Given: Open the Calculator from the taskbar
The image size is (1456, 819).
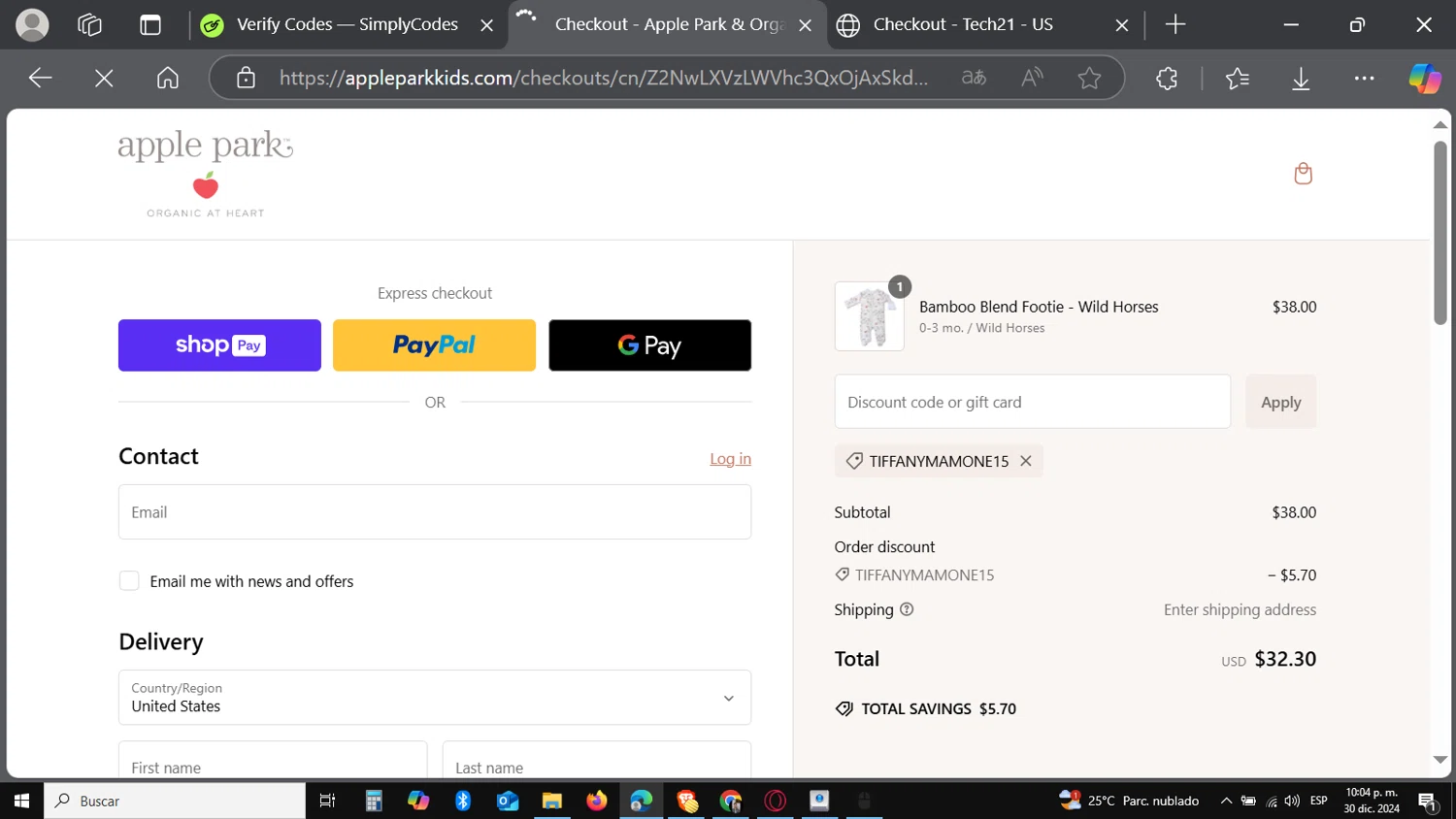Looking at the screenshot, I should 374,801.
